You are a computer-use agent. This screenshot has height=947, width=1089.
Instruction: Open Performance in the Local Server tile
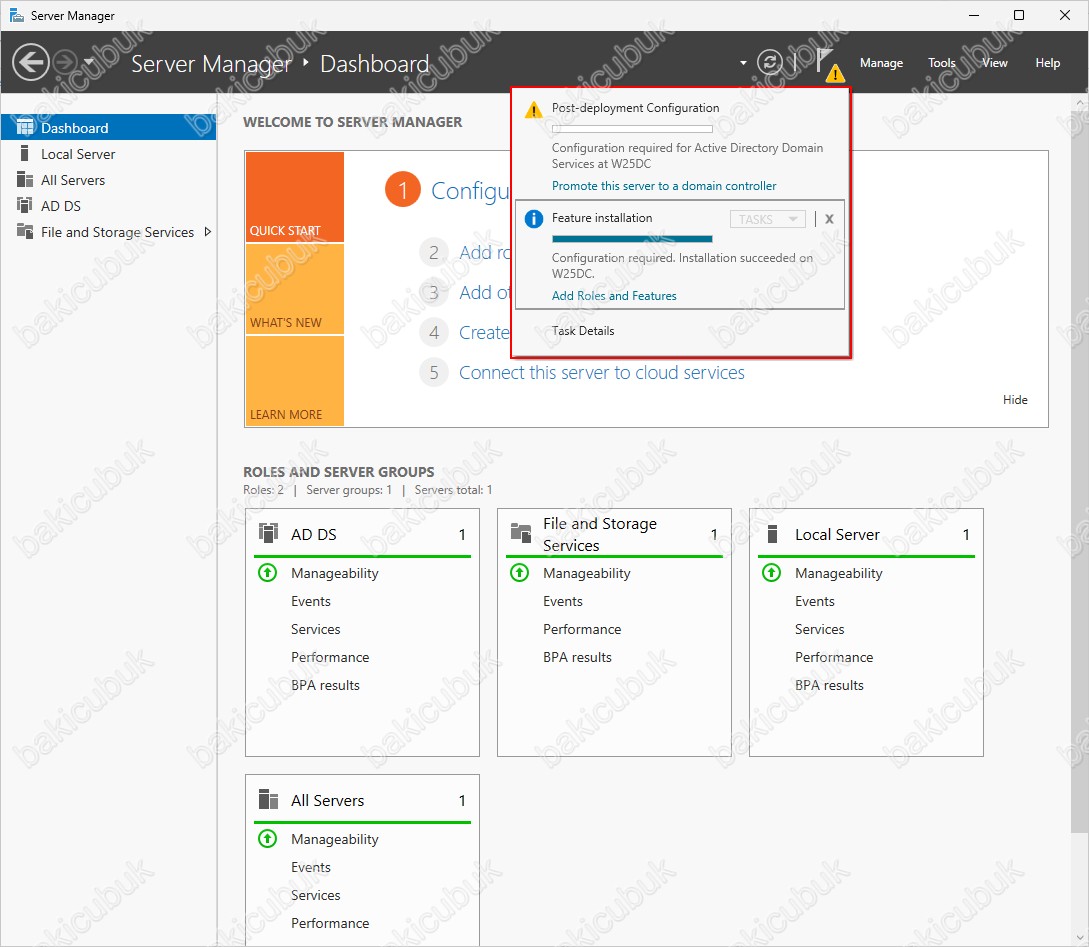[x=834, y=657]
